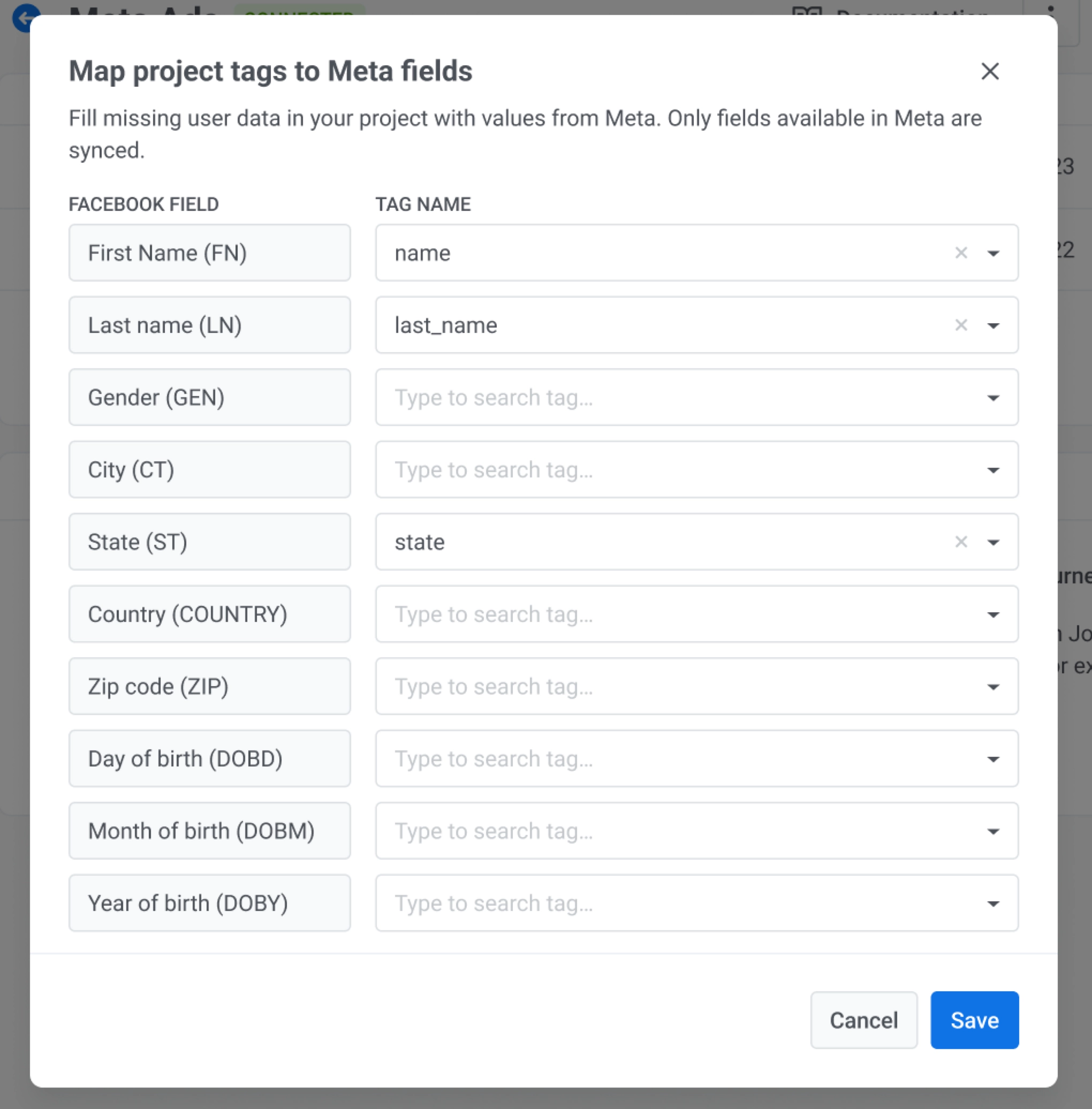Expand Day of birth tag dropdown arrow
The width and height of the screenshot is (1092, 1109).
tap(994, 759)
